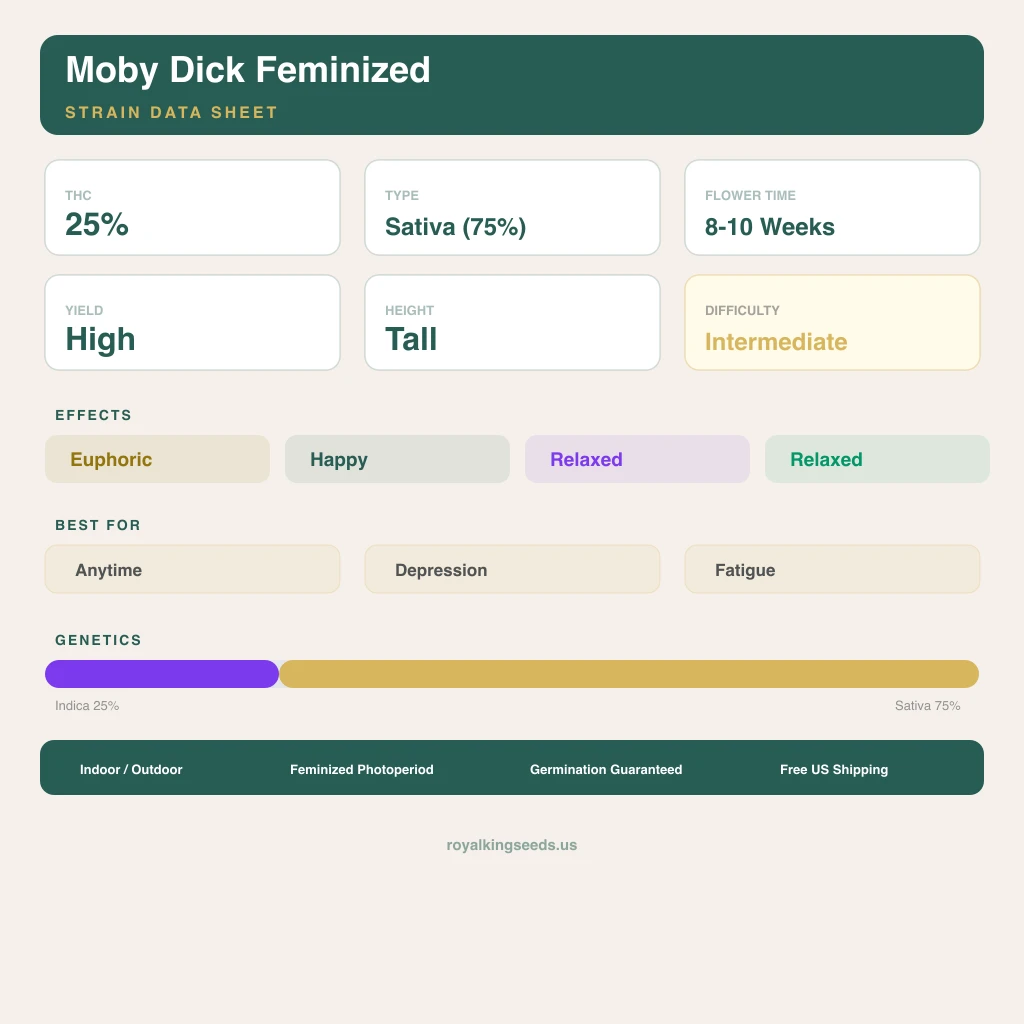This screenshot has width=1024, height=1024.
Task: Click the gold Sativa genetics bar segment
Action: coord(628,674)
